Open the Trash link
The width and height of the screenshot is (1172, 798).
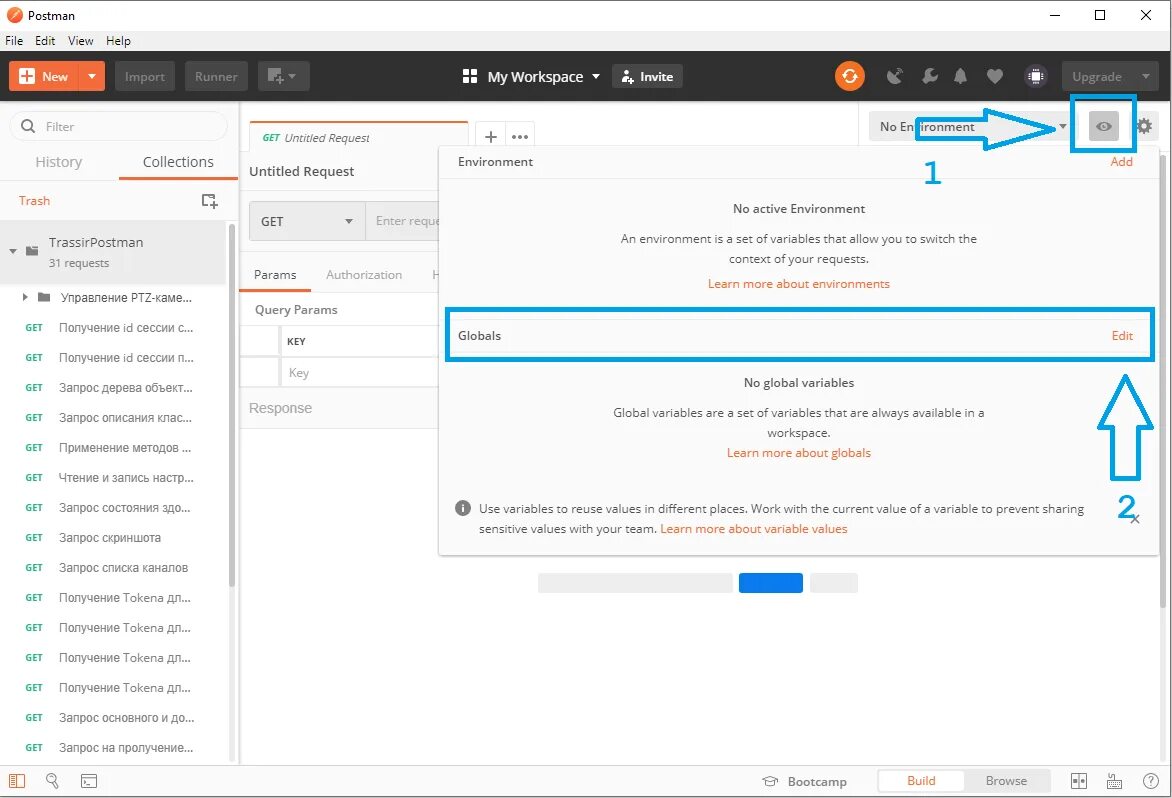[34, 200]
